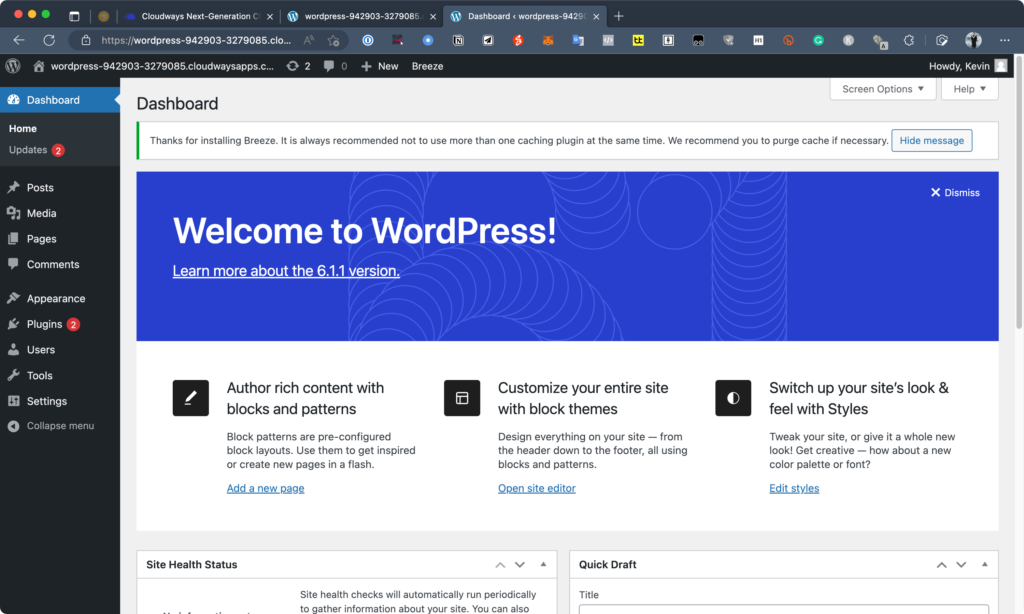
Task: Click the browser profile avatar icon
Action: (x=973, y=40)
